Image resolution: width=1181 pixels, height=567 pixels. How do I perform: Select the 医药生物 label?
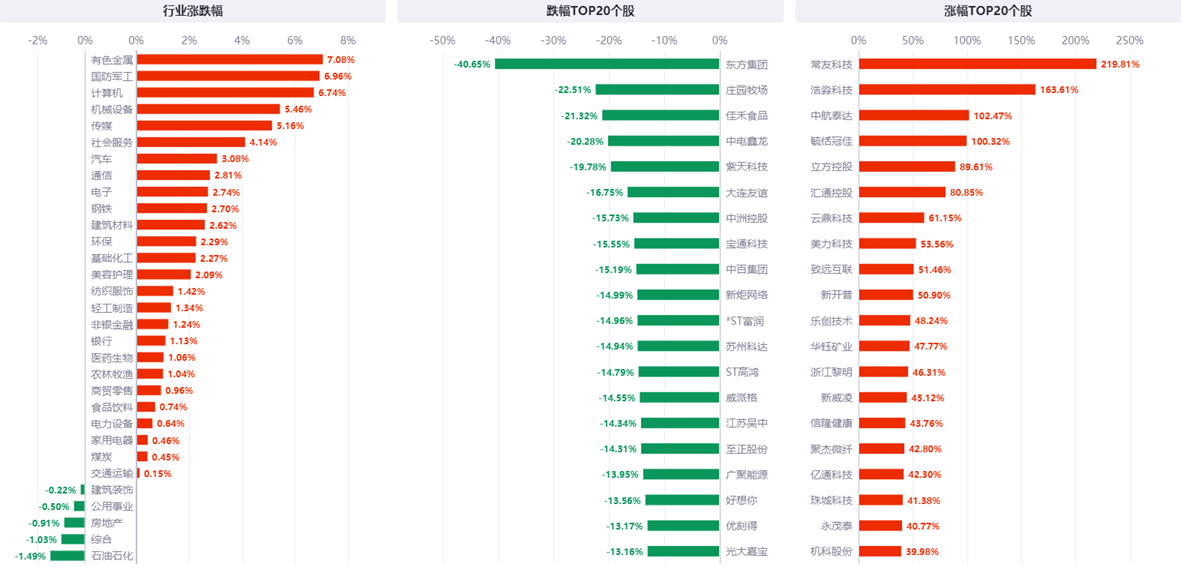pos(112,358)
